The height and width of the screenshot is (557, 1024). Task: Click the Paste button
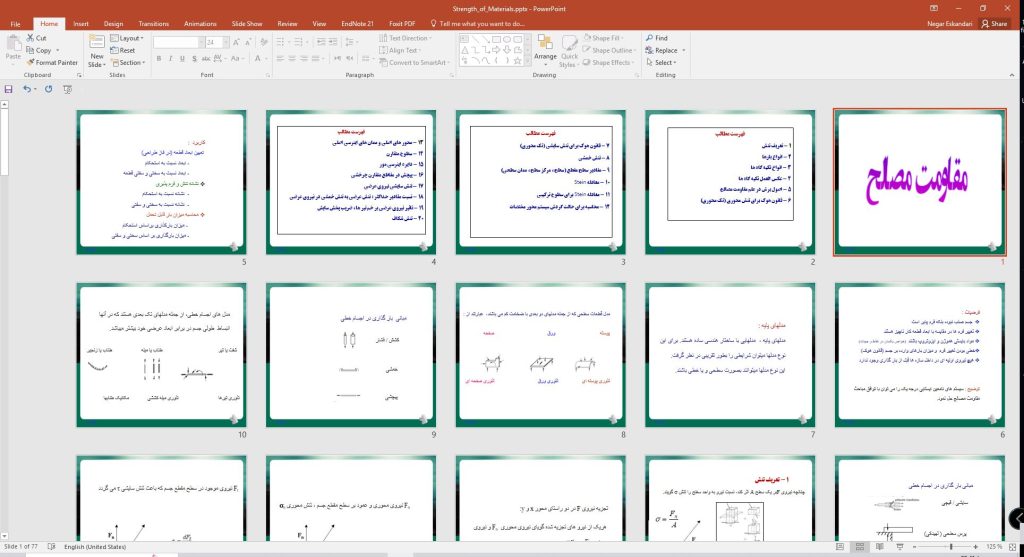(13, 49)
